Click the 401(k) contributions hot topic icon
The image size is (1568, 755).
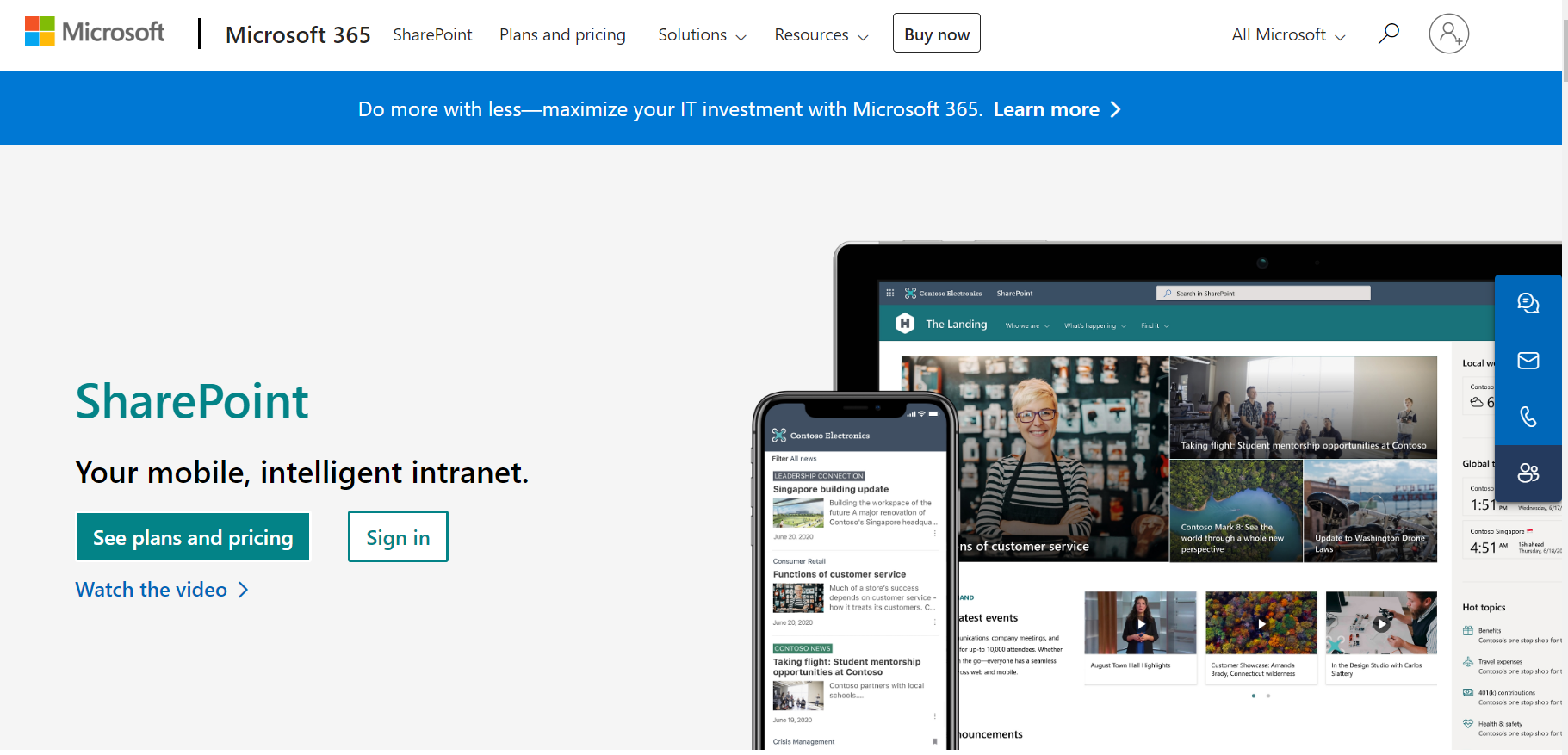click(1468, 692)
